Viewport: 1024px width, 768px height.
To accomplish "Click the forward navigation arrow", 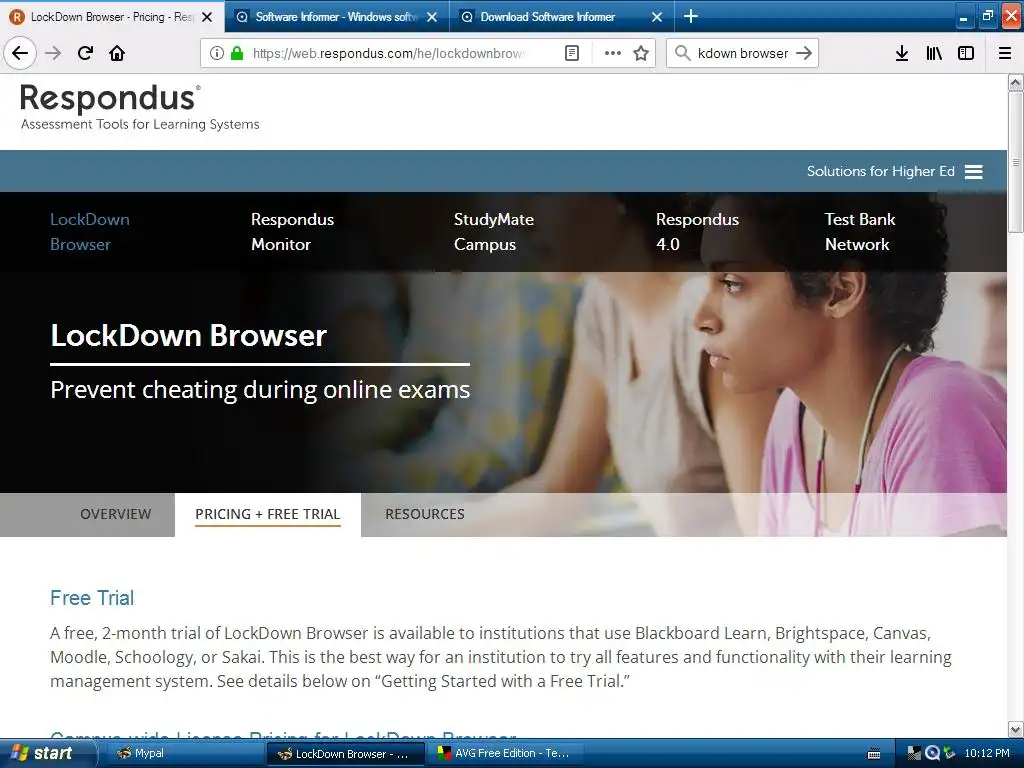I will tap(53, 53).
